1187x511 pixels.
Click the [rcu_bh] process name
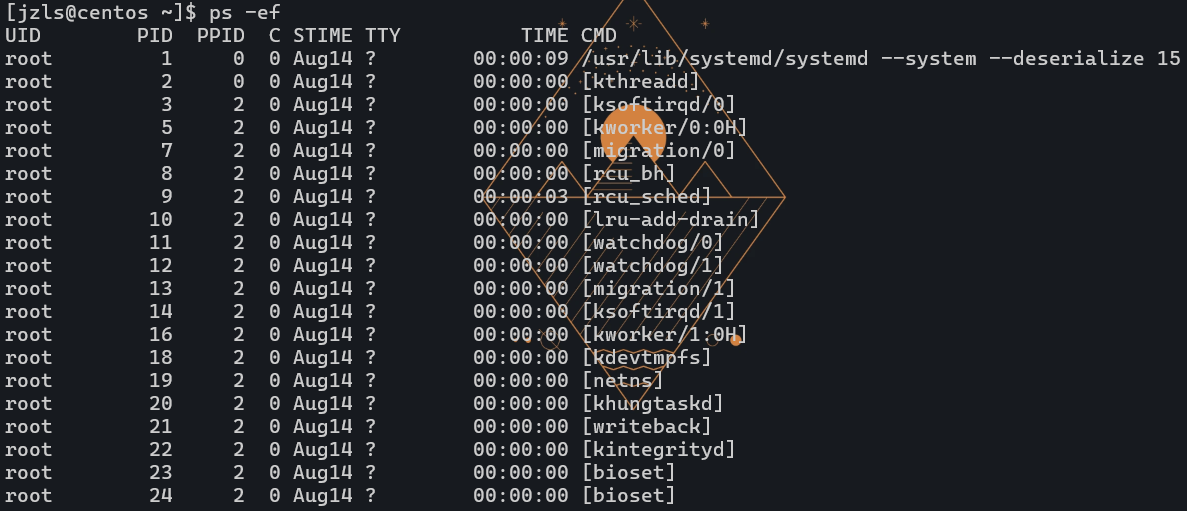629,174
